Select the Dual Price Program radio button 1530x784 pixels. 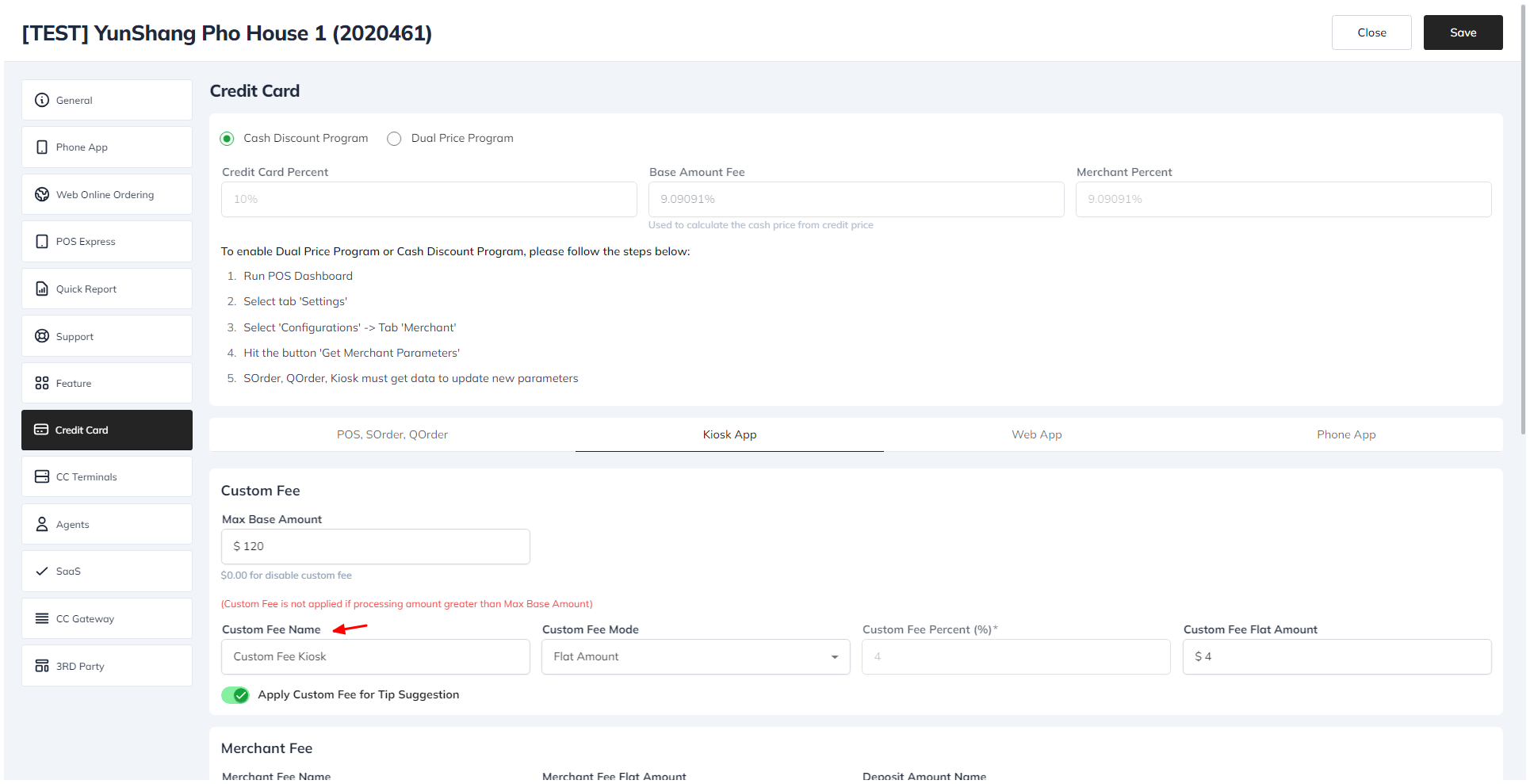click(x=394, y=139)
